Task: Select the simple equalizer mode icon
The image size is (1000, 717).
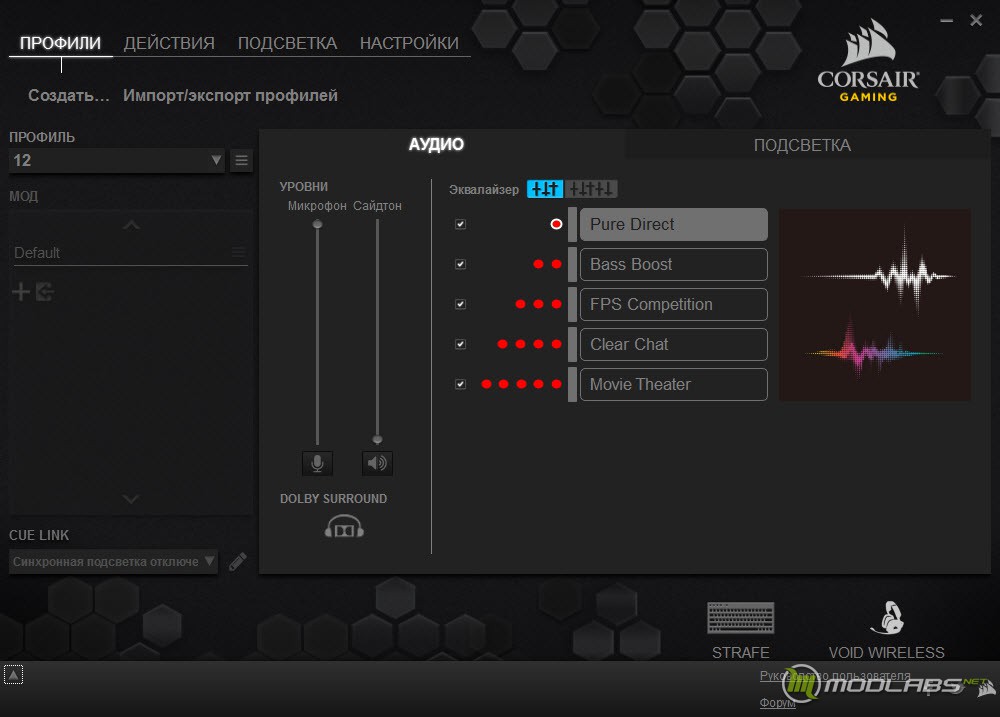Action: point(545,189)
